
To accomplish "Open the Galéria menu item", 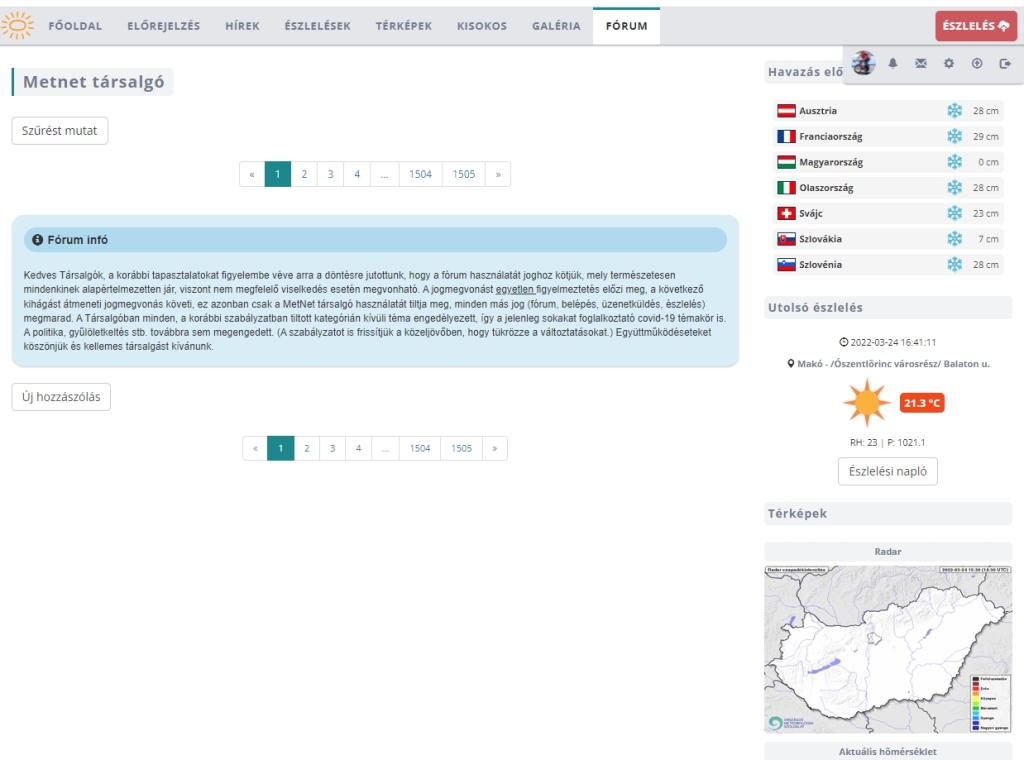I will point(556,26).
